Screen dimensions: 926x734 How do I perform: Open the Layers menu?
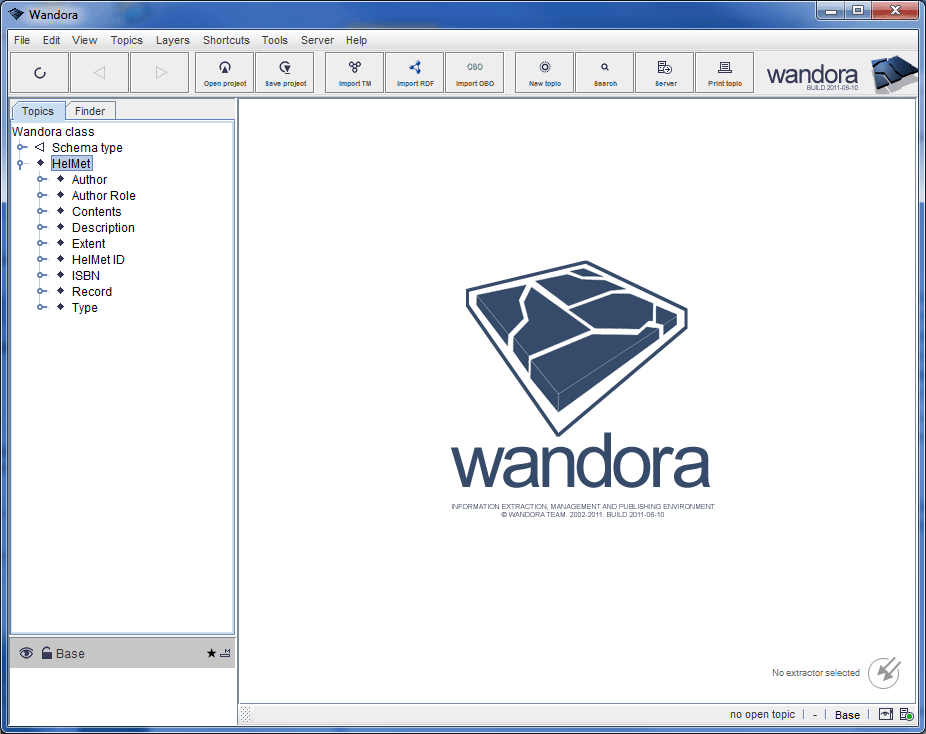(173, 40)
